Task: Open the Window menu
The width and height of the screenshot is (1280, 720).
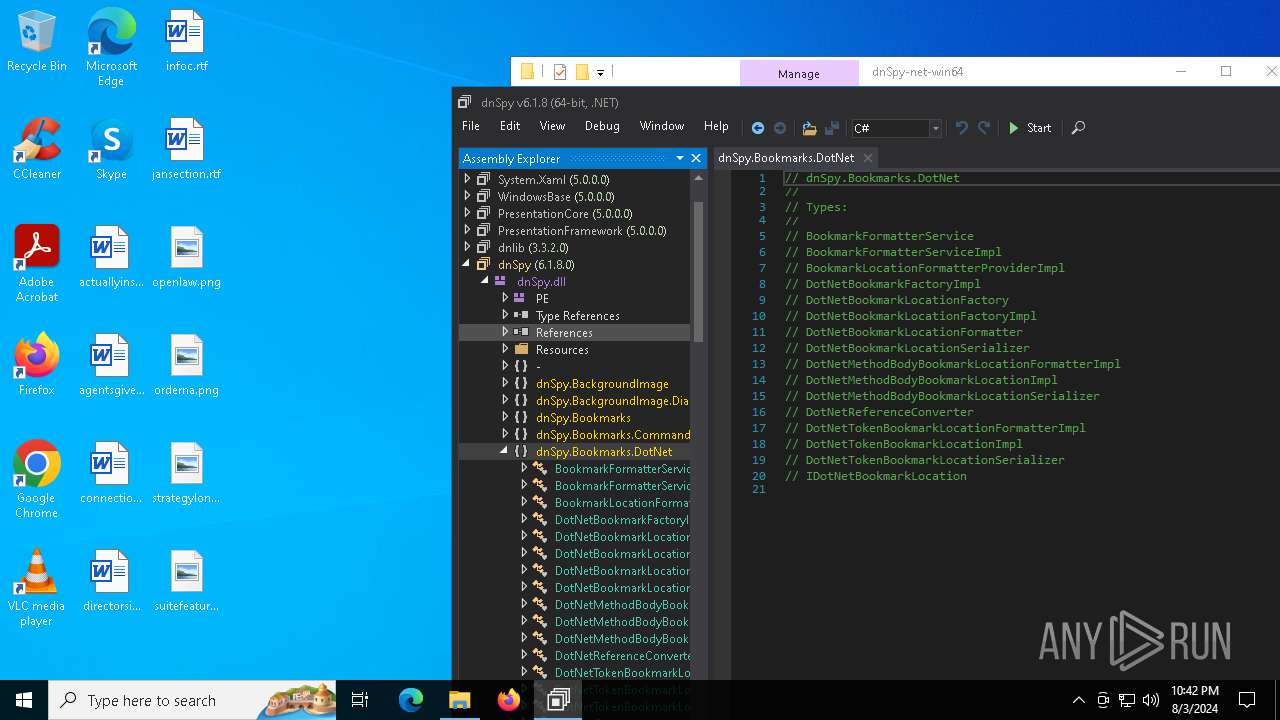Action: pos(662,126)
